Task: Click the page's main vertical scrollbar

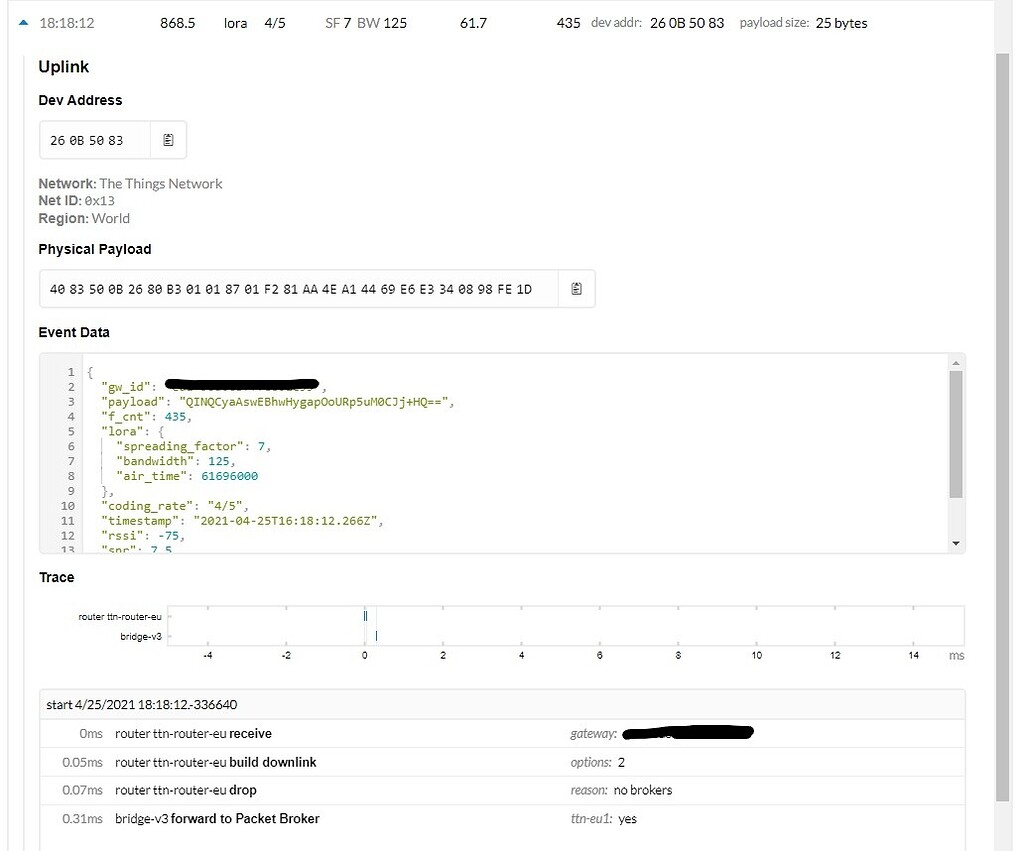Action: 1002,428
